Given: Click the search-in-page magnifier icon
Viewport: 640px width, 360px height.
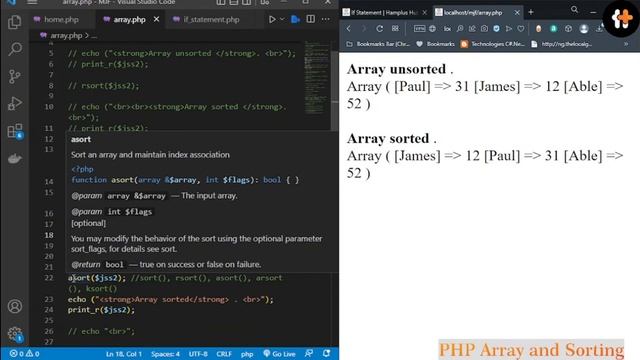Looking at the screenshot, I should (460, 29).
